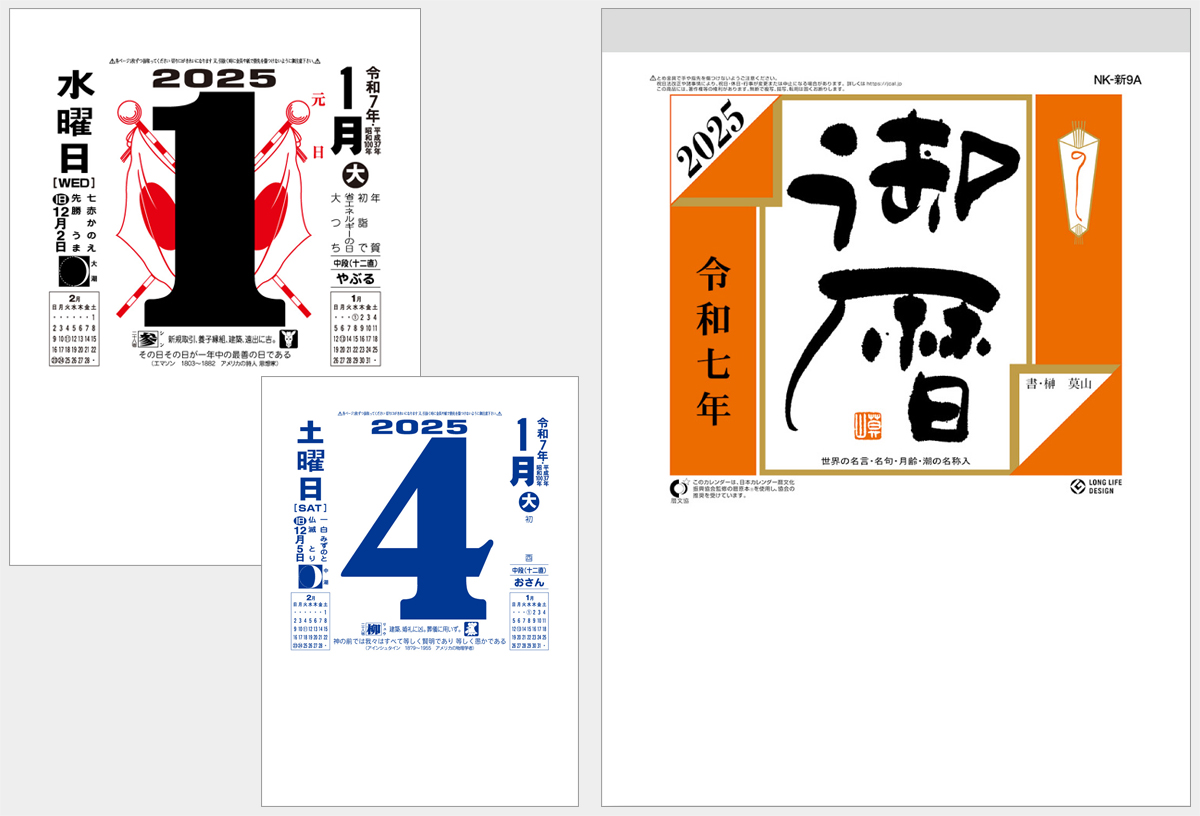The height and width of the screenshot is (816, 1200).
Task: Open January mini calendar on January 4 page
Action: pyautogui.click(x=531, y=623)
